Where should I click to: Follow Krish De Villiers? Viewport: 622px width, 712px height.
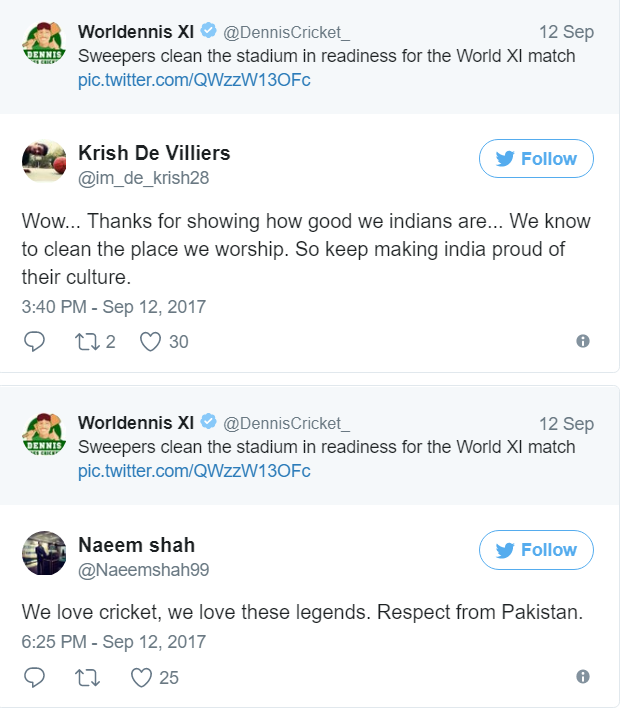(x=536, y=159)
